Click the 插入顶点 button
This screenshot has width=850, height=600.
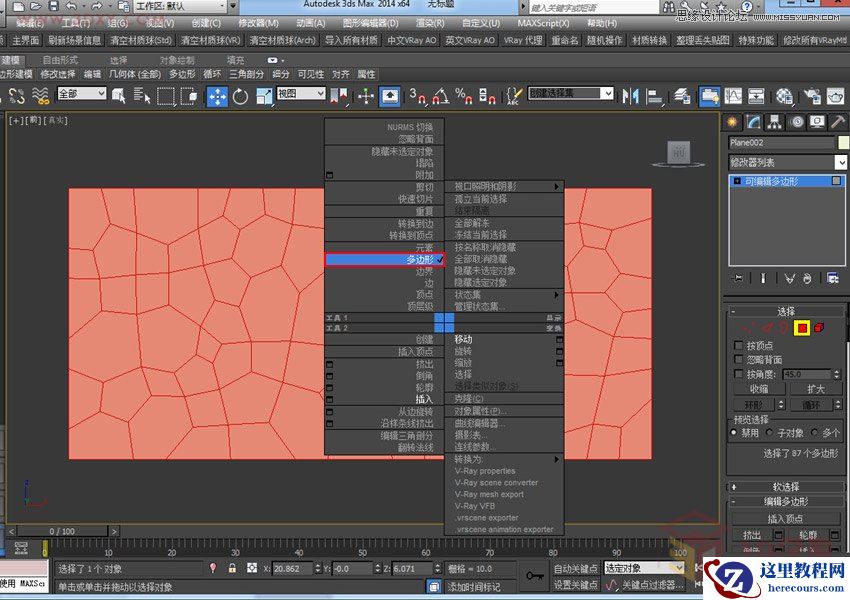[786, 518]
